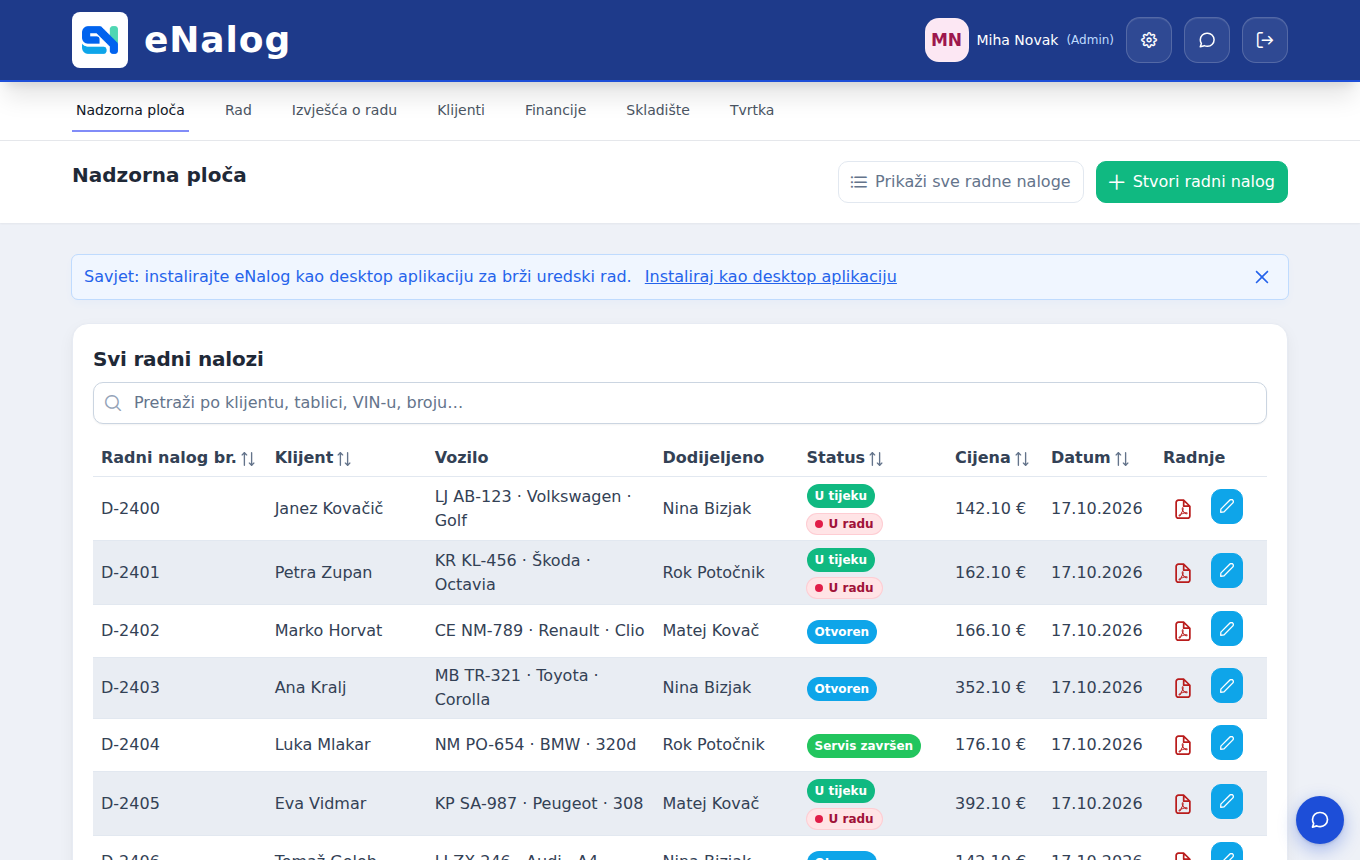Open Izvješća o radu tab
The height and width of the screenshot is (860, 1360).
(x=344, y=110)
